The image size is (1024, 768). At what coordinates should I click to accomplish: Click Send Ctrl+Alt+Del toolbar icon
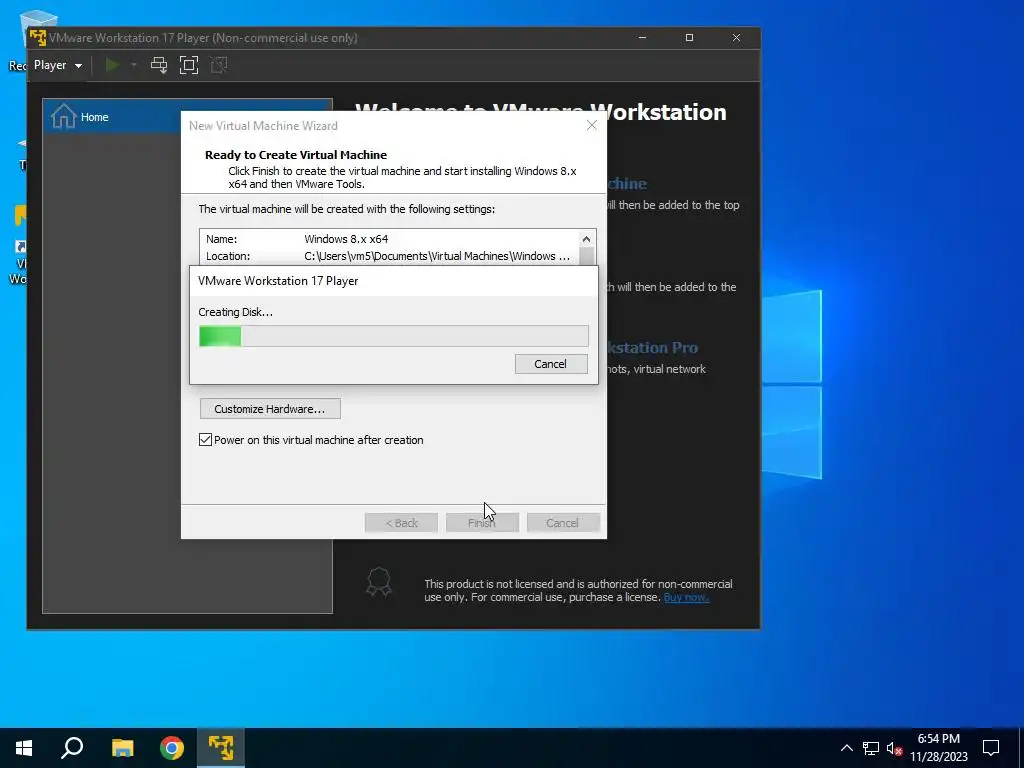tap(159, 65)
